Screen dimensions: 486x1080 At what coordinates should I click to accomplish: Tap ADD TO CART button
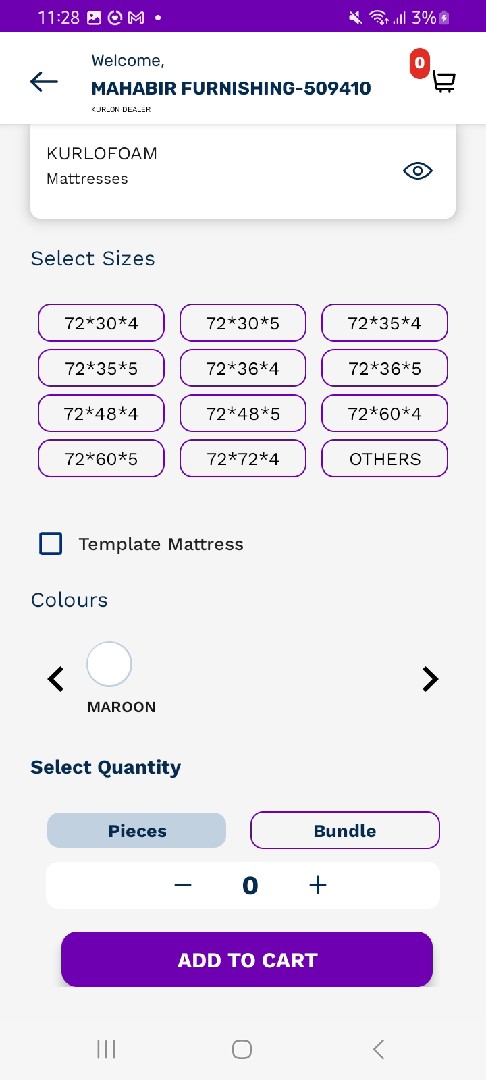(x=246, y=959)
